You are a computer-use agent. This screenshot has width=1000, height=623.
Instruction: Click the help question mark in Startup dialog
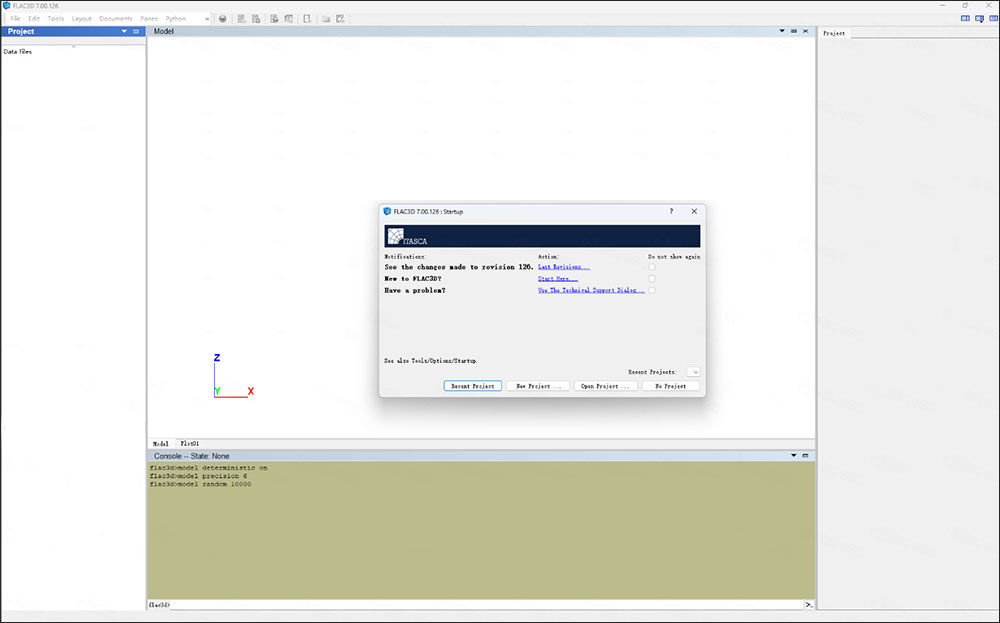671,211
